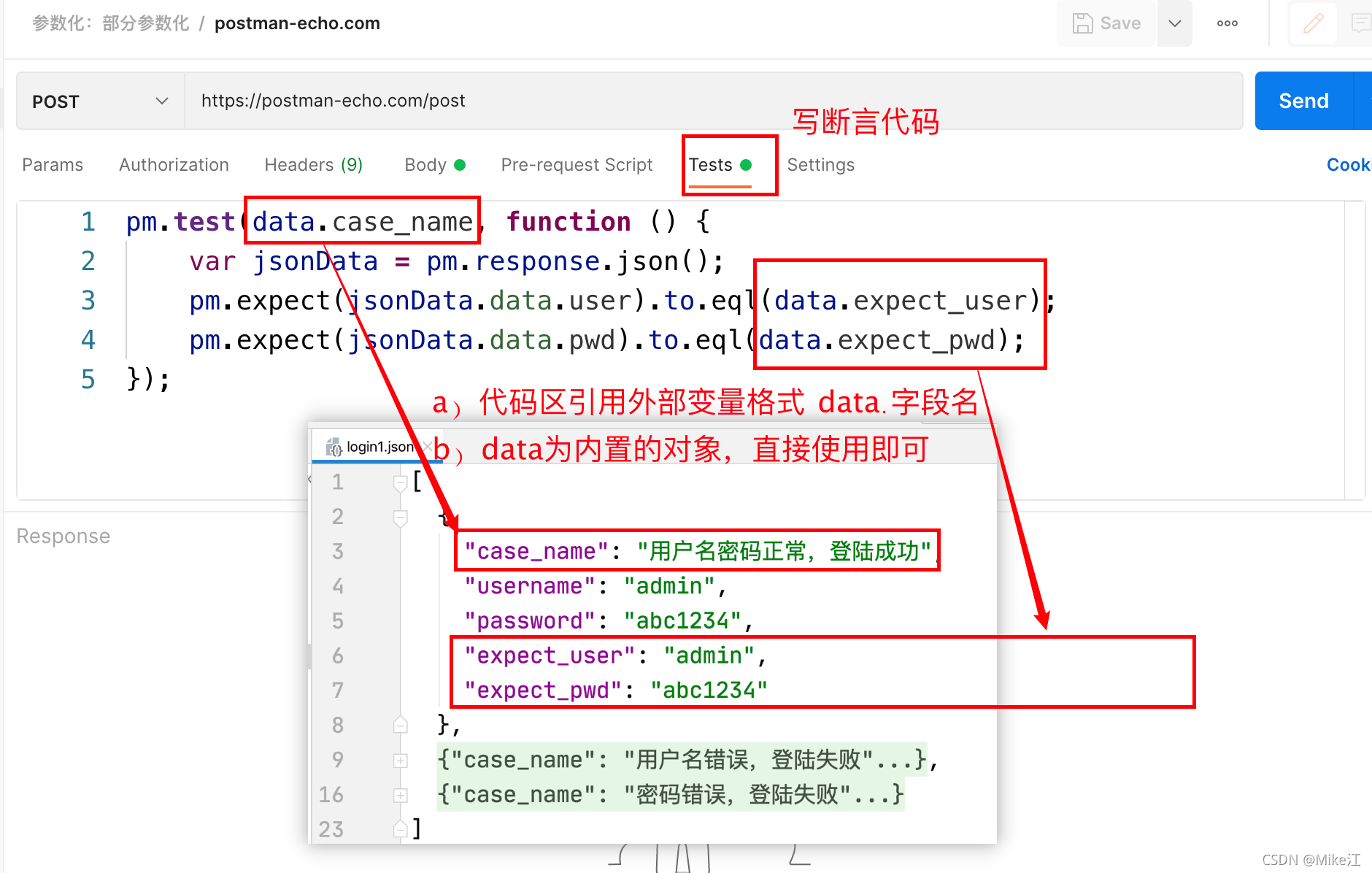Click code line 2 var jsonData statement

457,261
